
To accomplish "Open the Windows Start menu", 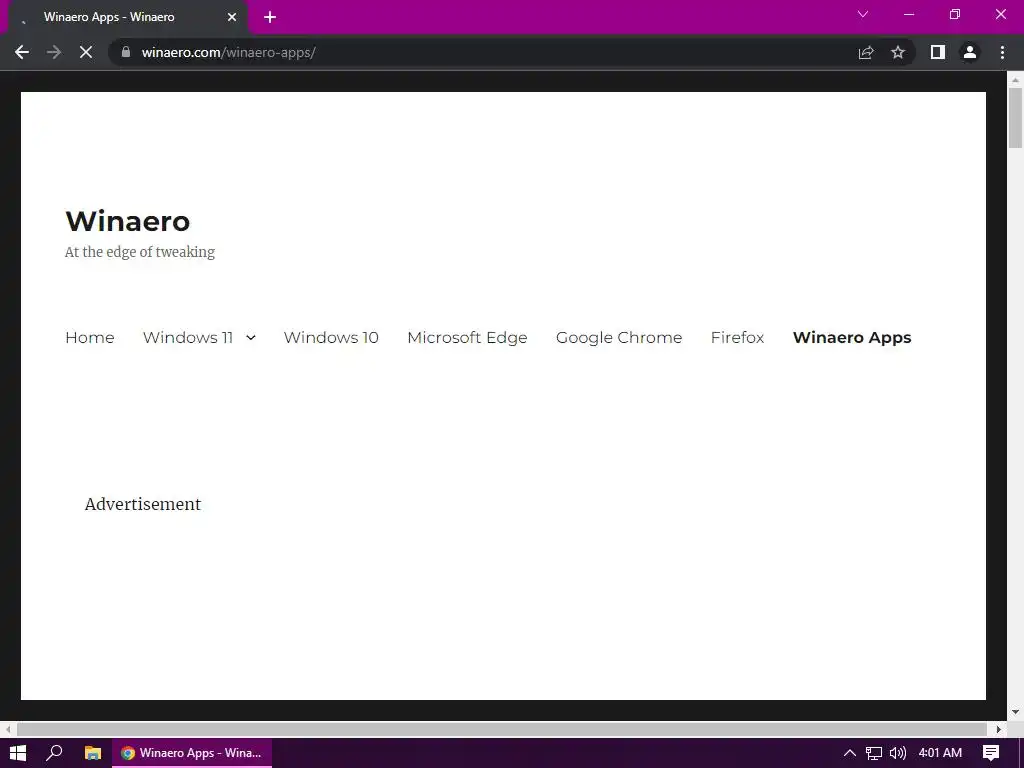I will click(x=18, y=753).
